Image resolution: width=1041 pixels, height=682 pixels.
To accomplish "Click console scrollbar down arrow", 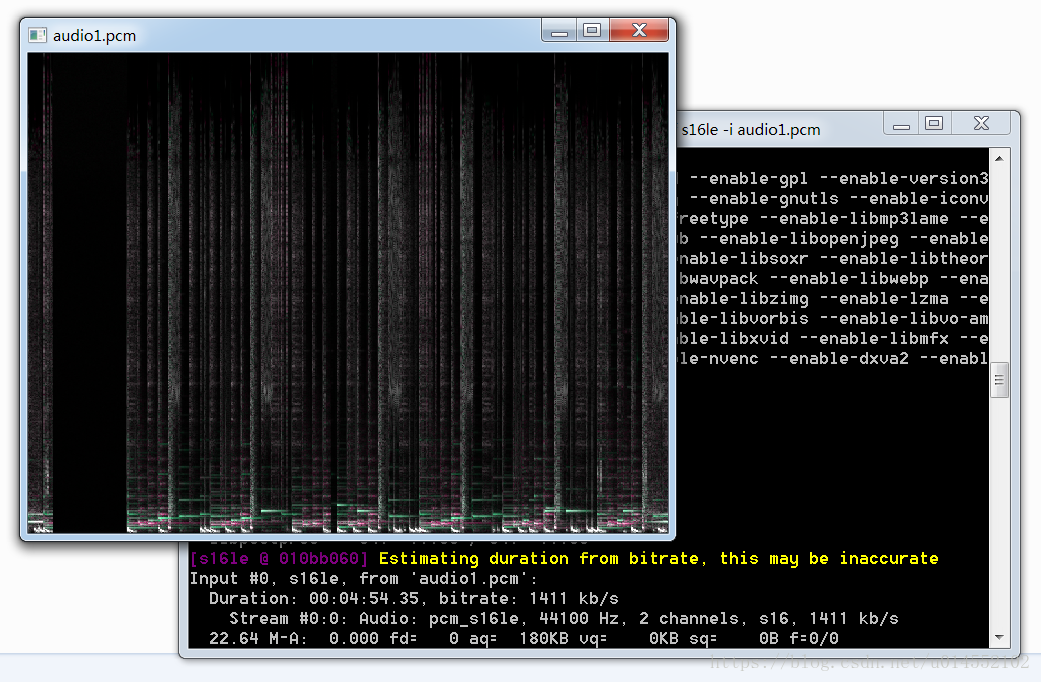I will (999, 638).
